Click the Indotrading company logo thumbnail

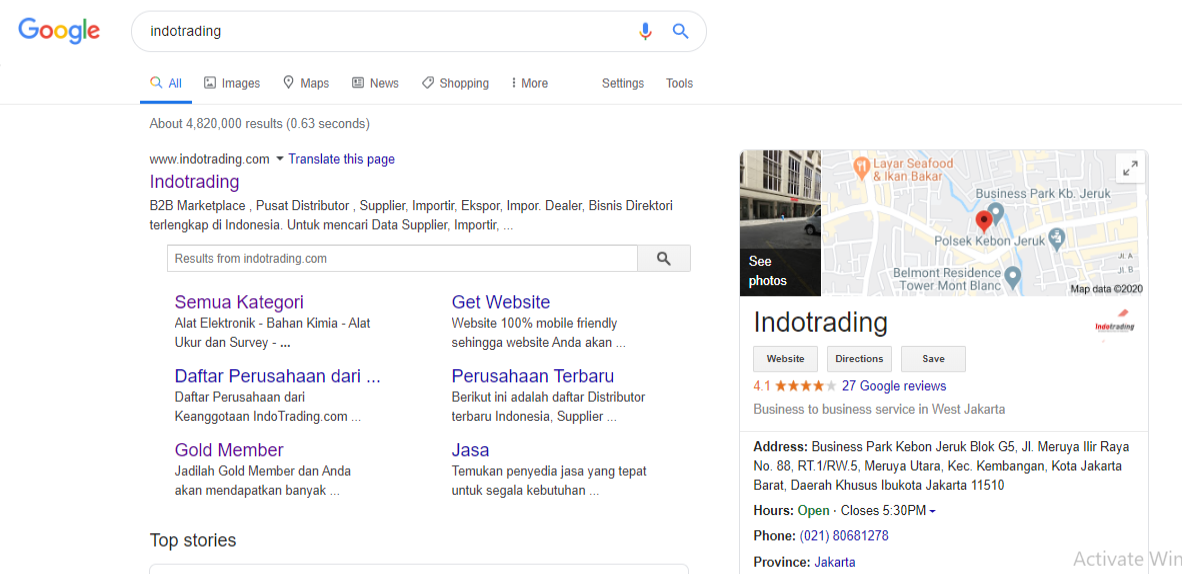point(1114,325)
